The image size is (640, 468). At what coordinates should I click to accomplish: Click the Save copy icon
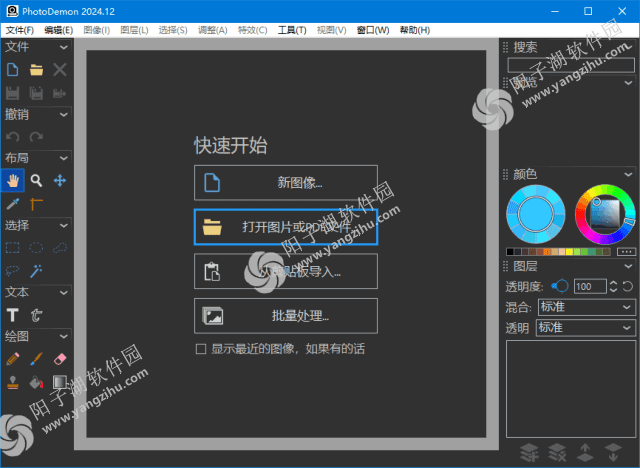pos(36,93)
